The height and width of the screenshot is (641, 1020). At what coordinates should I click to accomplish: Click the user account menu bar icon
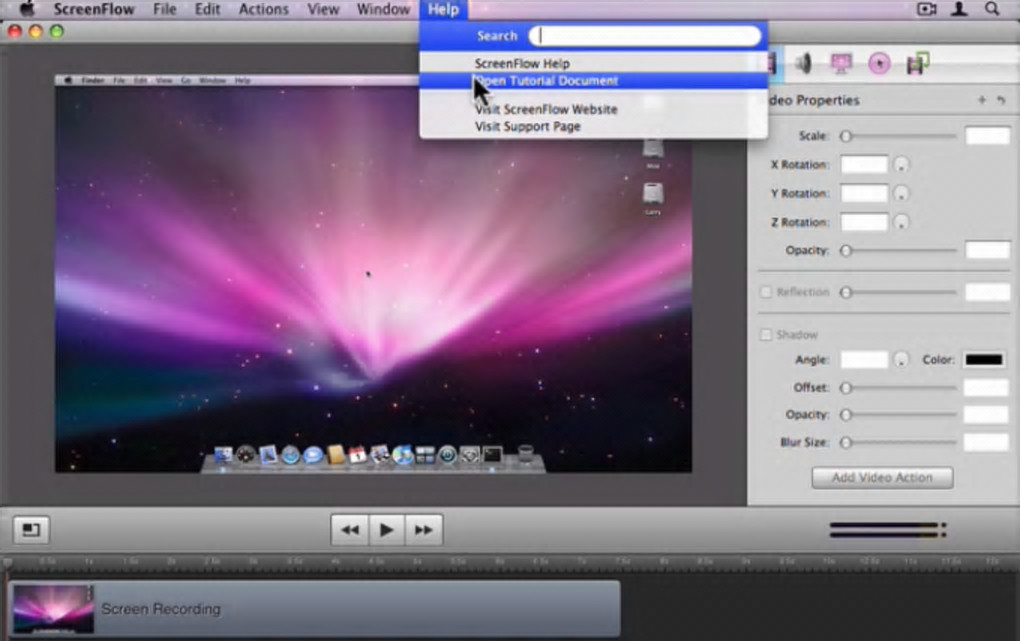pos(959,9)
